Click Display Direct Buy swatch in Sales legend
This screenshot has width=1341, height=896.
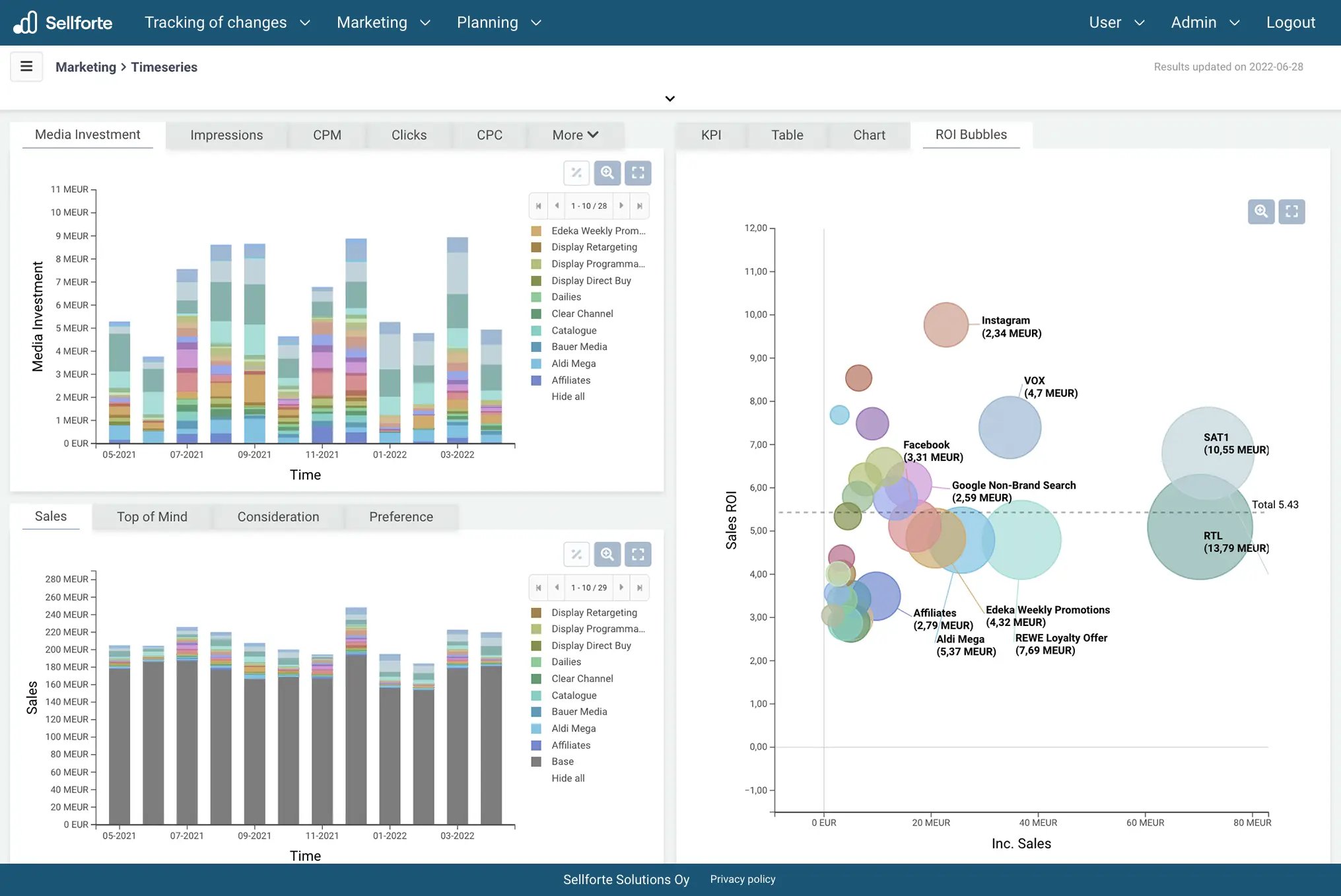[536, 646]
